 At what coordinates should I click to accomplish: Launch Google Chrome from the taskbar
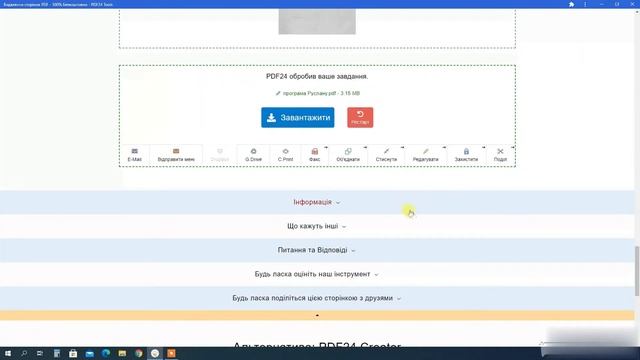click(x=139, y=353)
